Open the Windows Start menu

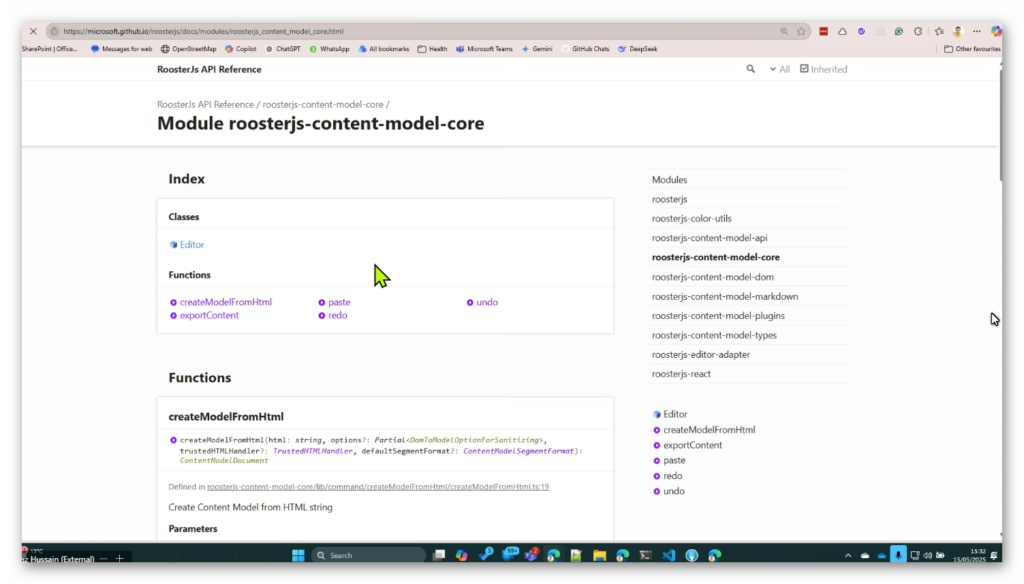[x=298, y=555]
